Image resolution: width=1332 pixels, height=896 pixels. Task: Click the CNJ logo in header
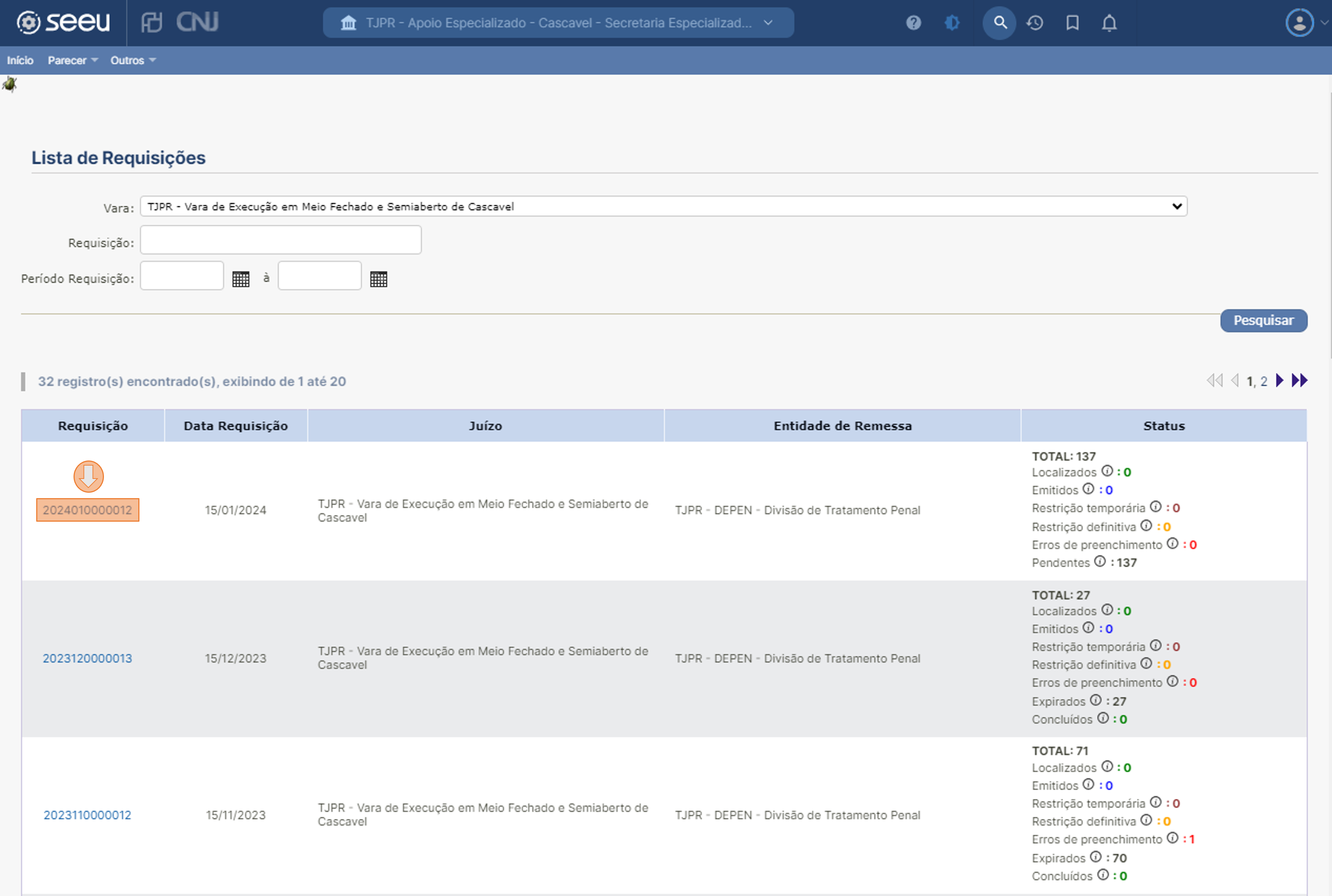point(197,22)
